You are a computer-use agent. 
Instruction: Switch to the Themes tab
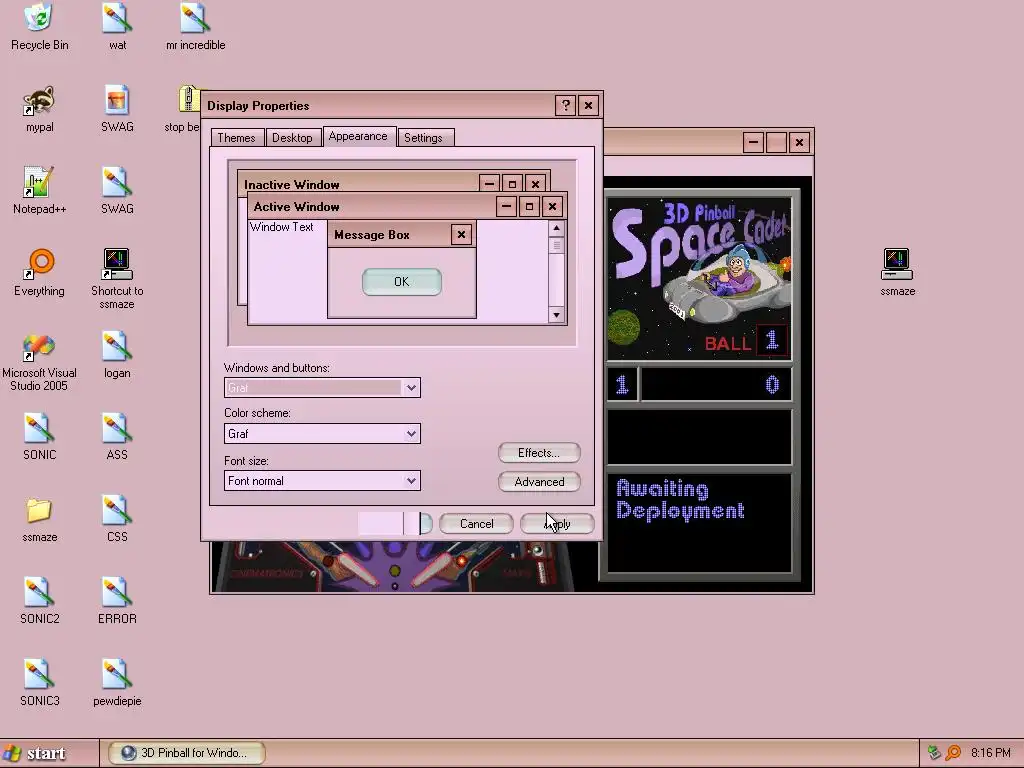236,138
